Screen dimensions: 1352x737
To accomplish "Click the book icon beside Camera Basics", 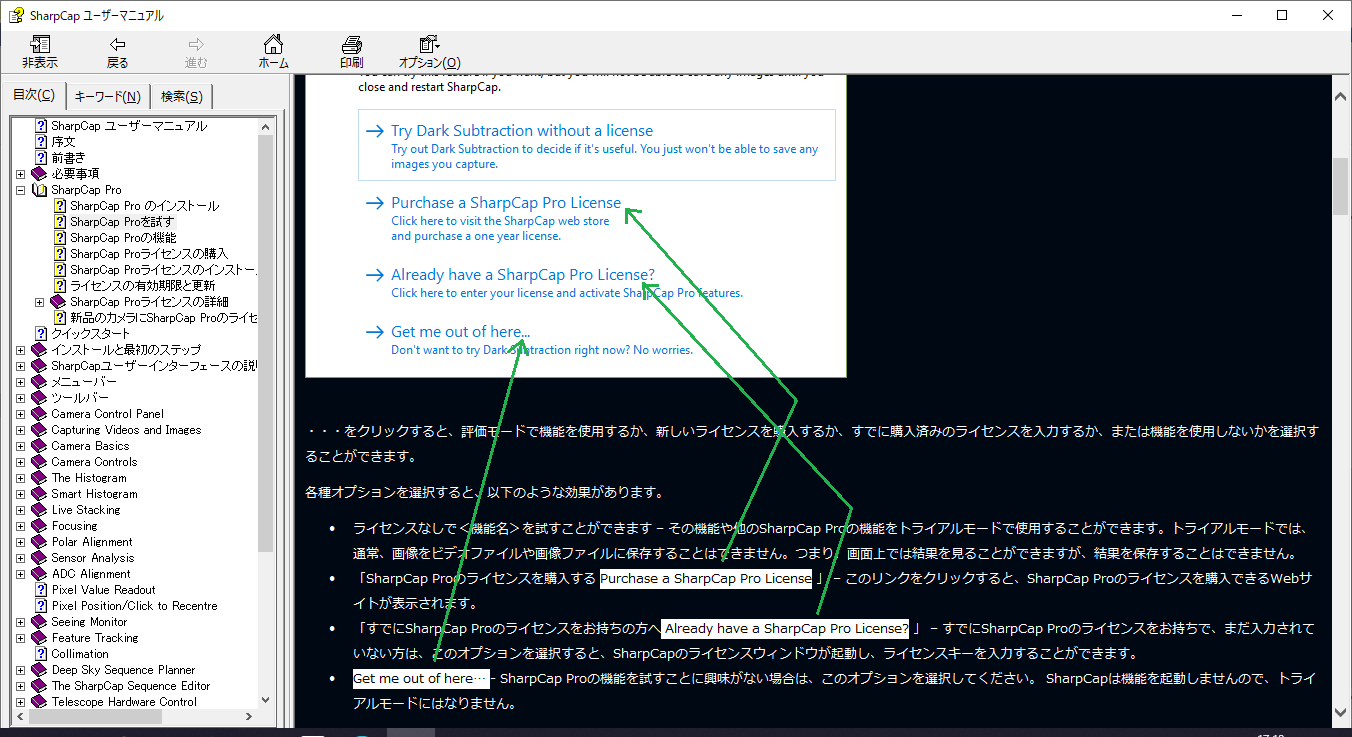I will point(40,446).
